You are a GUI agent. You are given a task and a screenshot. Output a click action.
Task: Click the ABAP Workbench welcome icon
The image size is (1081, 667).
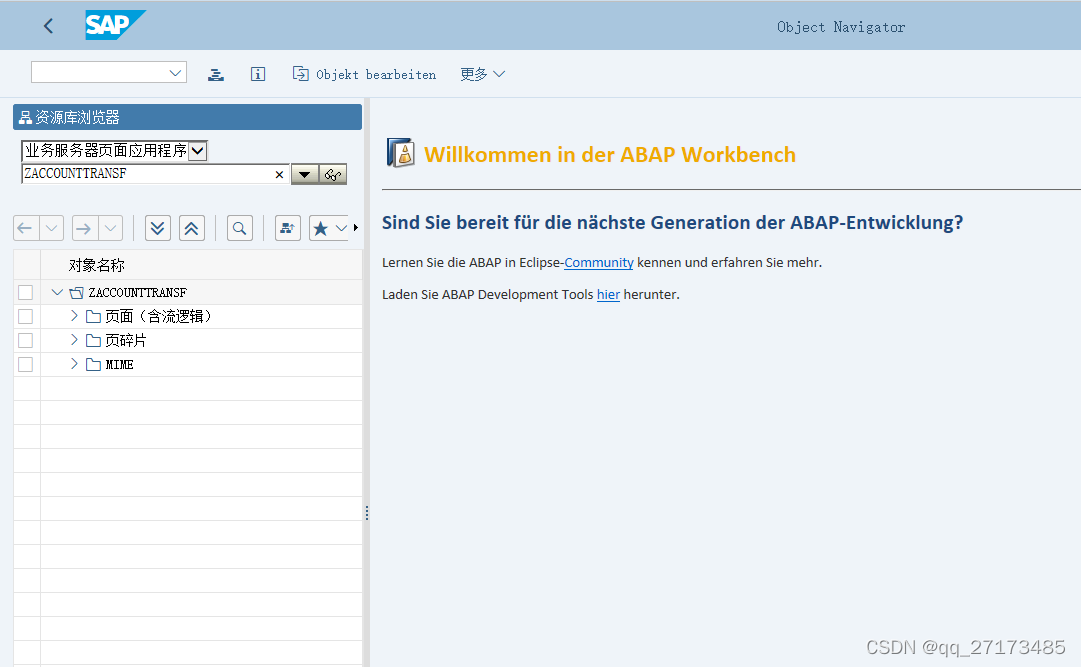pyautogui.click(x=401, y=152)
